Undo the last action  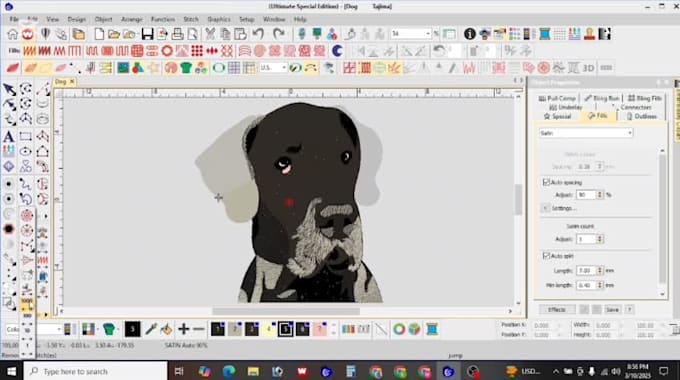pyautogui.click(x=258, y=34)
